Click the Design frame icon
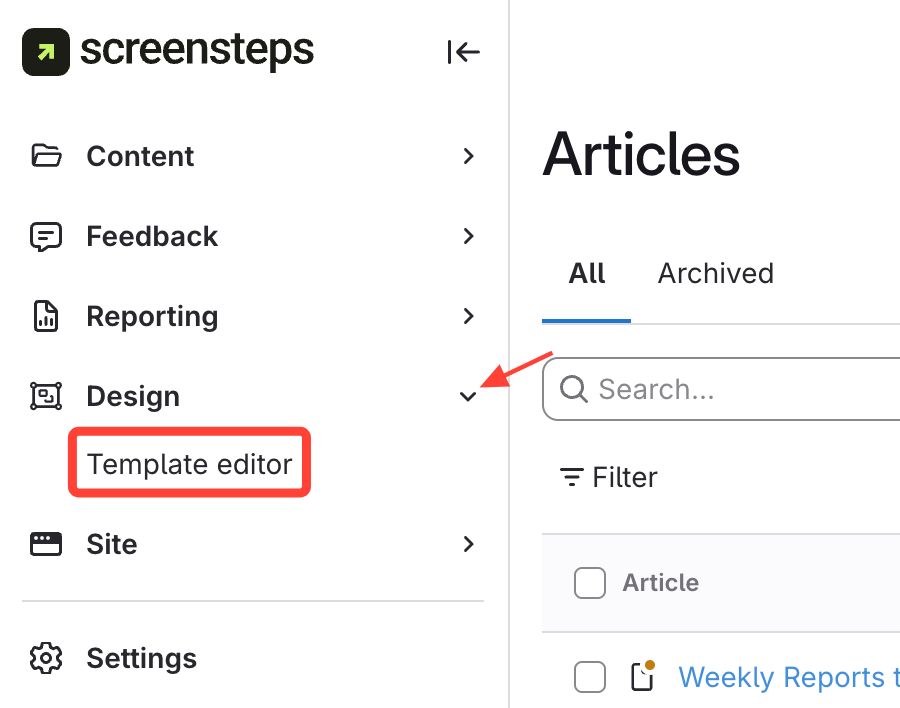Screen dimensions: 900x708 coord(46,397)
